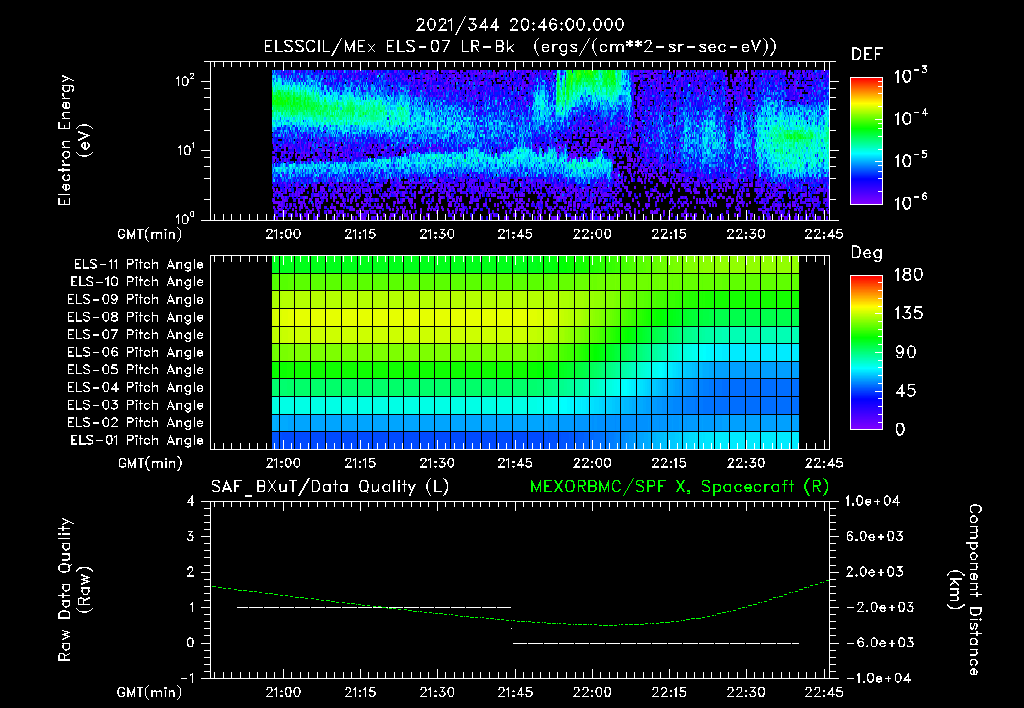The height and width of the screenshot is (708, 1024).
Task: Click the electron energy spectrogram plot
Action: (x=520, y=141)
